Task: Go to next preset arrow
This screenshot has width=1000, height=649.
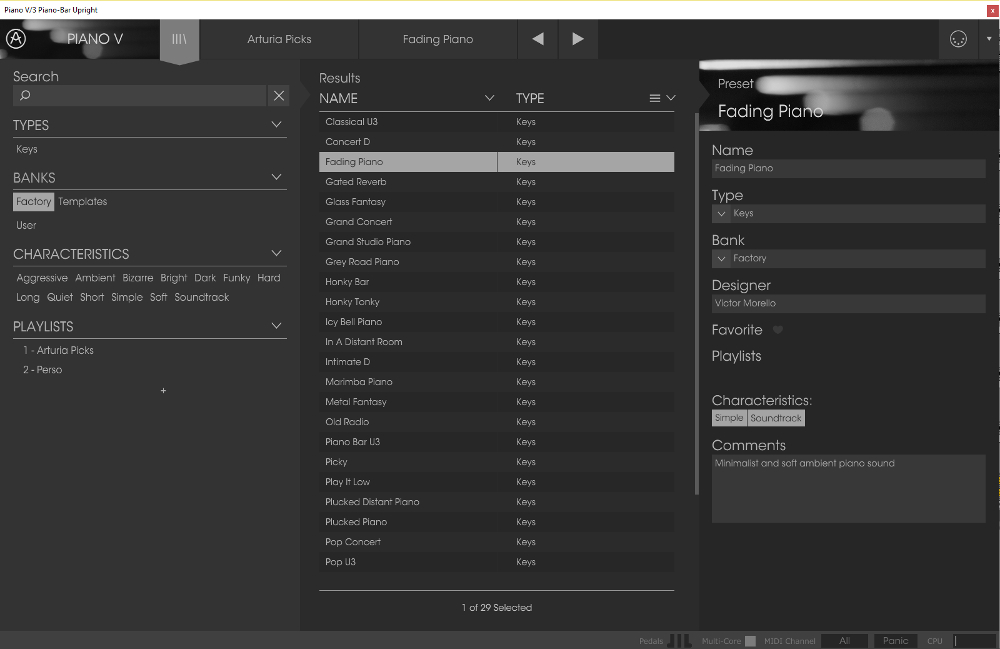Action: (578, 39)
